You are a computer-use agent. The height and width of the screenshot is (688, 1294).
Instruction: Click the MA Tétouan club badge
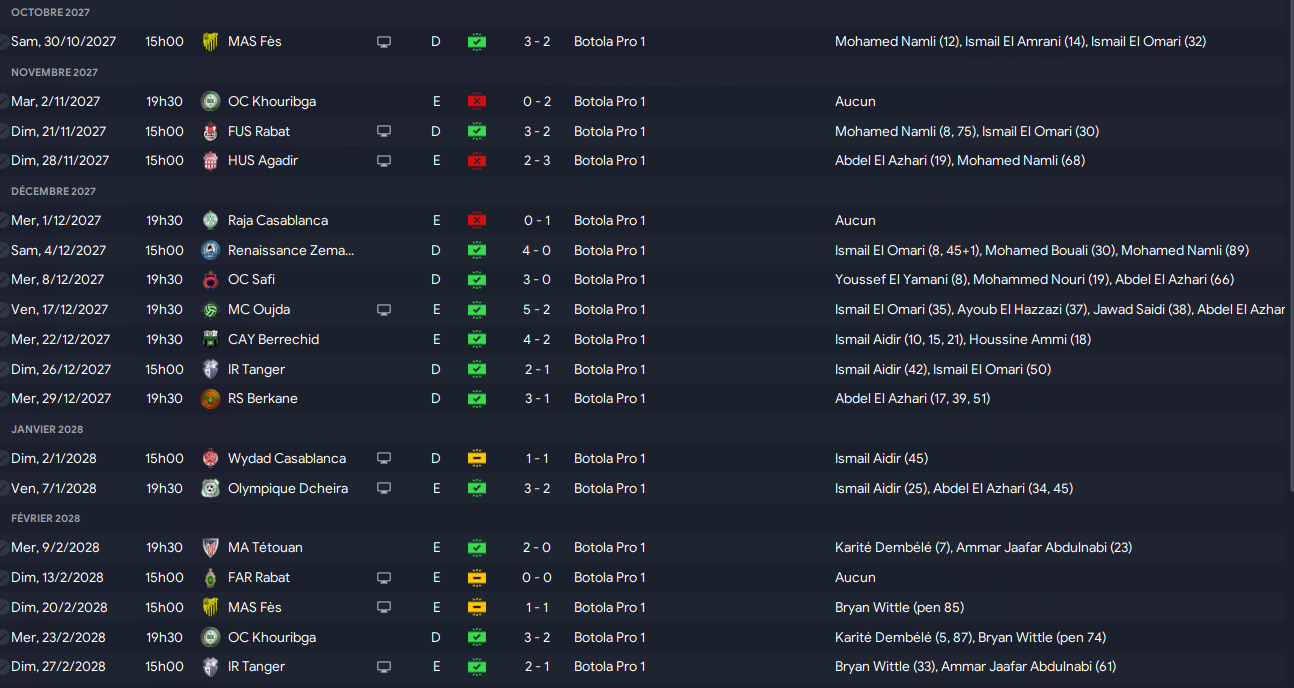tap(210, 547)
